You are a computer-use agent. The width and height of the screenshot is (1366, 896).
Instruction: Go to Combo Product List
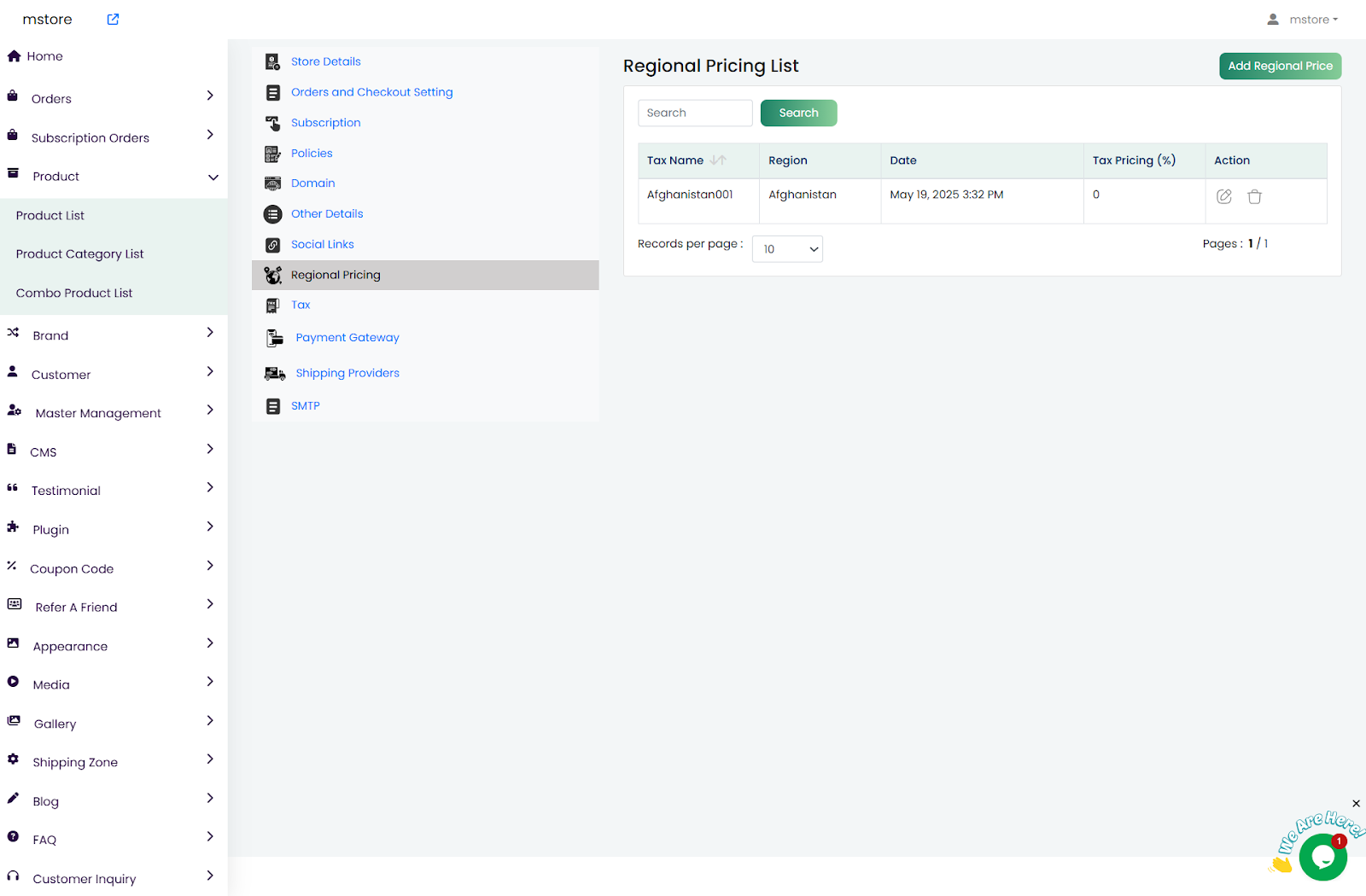74,293
